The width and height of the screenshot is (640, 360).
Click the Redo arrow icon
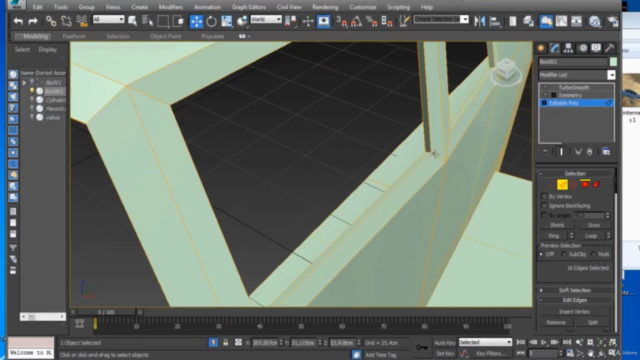[33, 21]
